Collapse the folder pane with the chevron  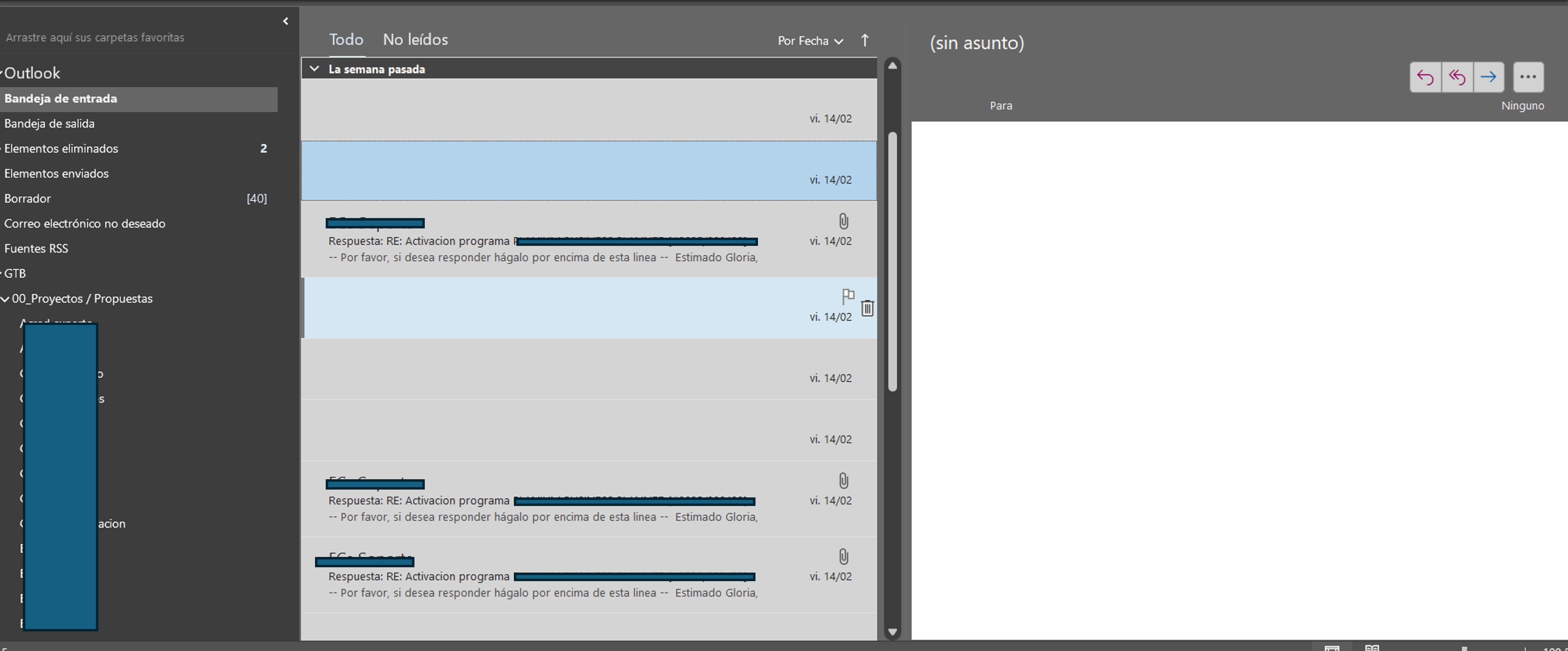tap(285, 21)
